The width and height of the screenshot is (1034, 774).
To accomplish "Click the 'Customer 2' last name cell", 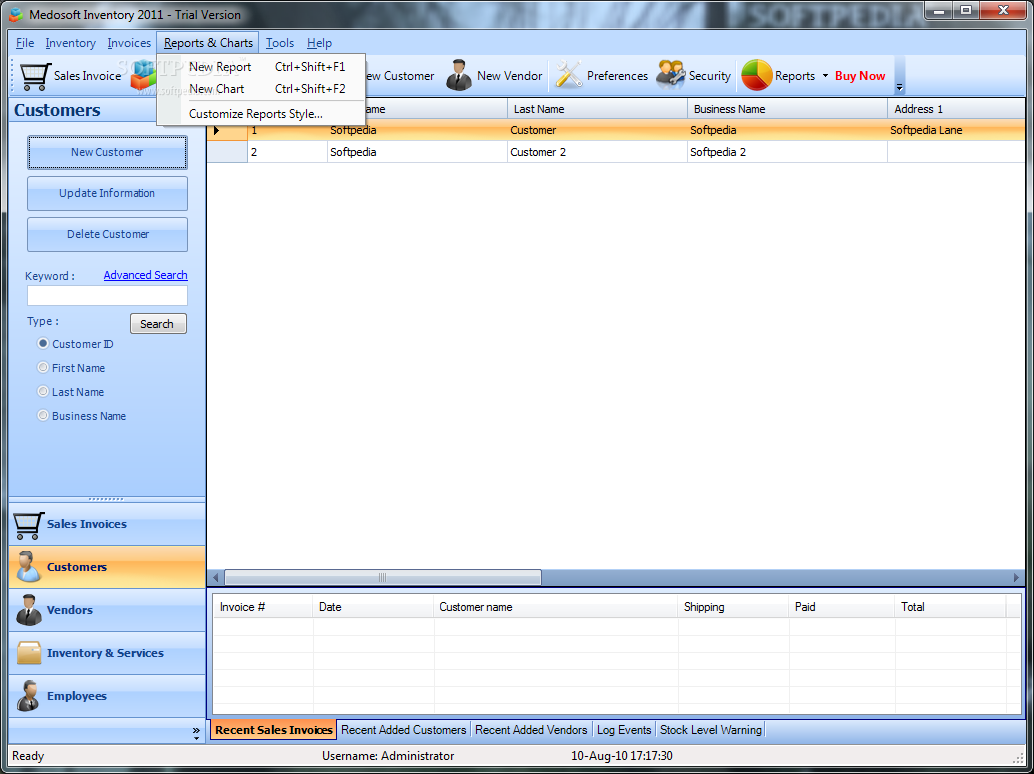I will (x=597, y=152).
